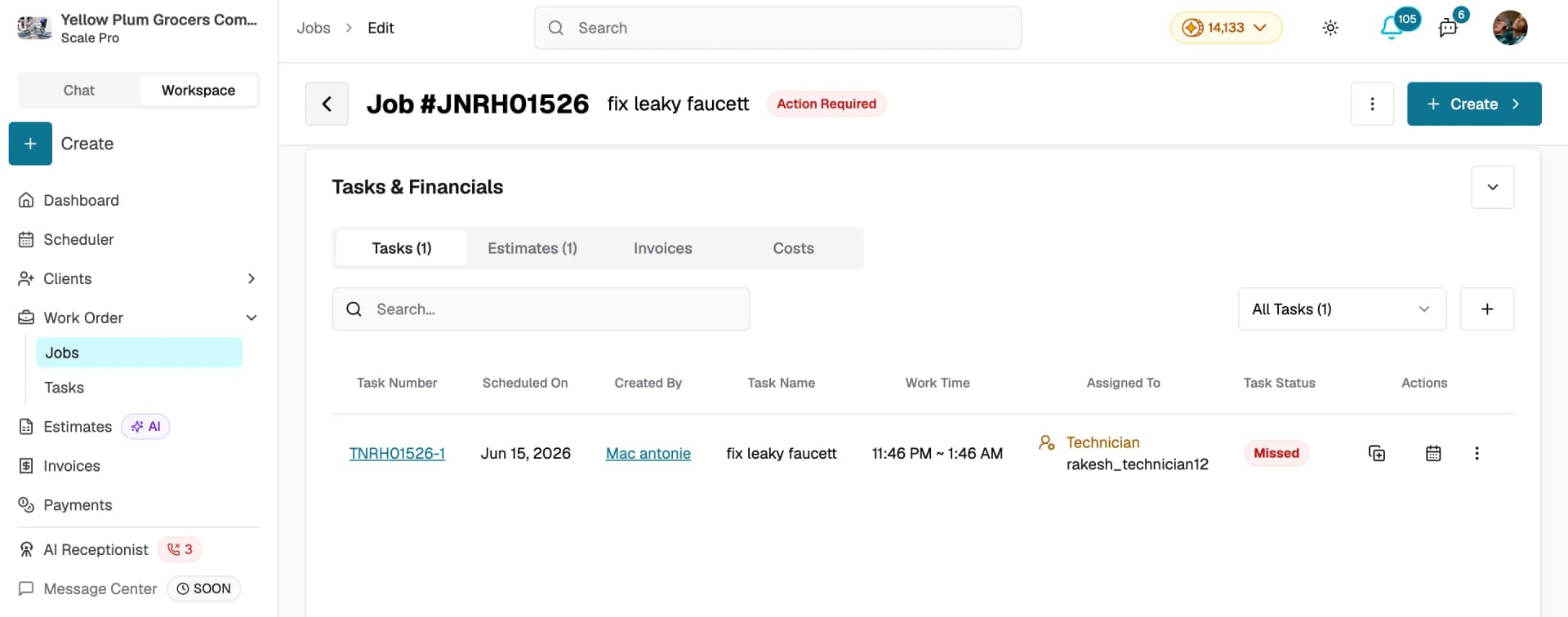The image size is (1568, 617).
Task: Open Message Center from the sidebar
Action: (x=100, y=588)
